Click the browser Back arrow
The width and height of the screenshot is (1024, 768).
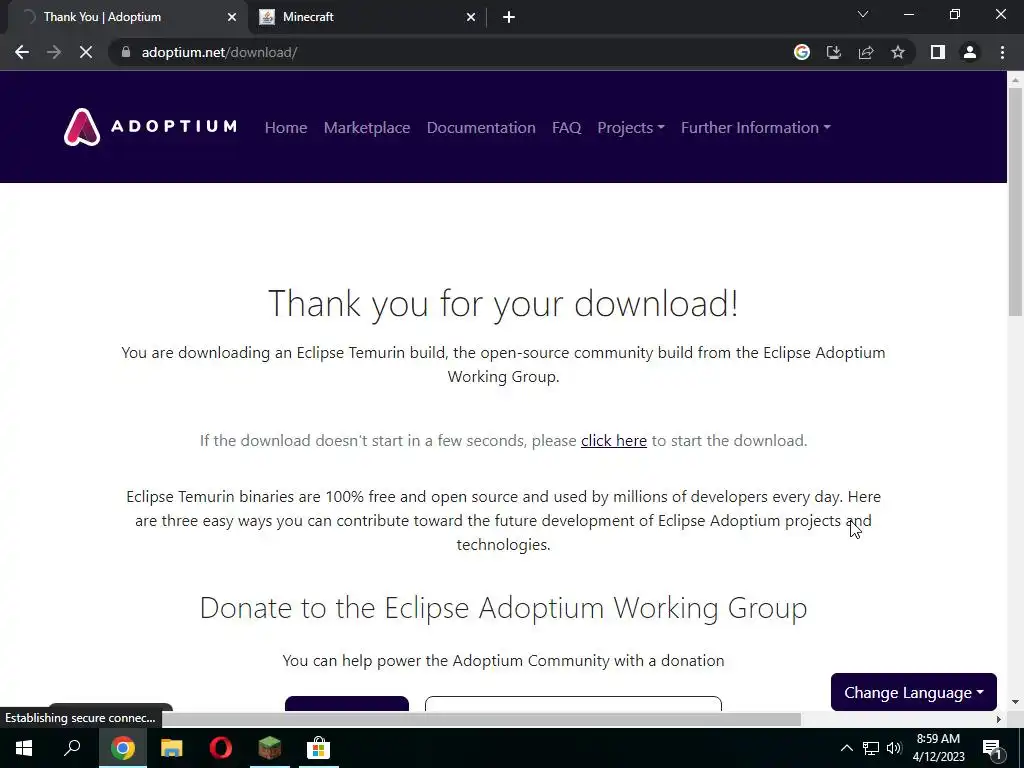coord(22,52)
